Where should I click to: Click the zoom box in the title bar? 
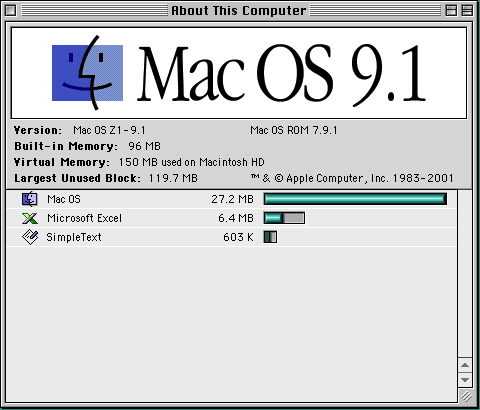coord(451,11)
